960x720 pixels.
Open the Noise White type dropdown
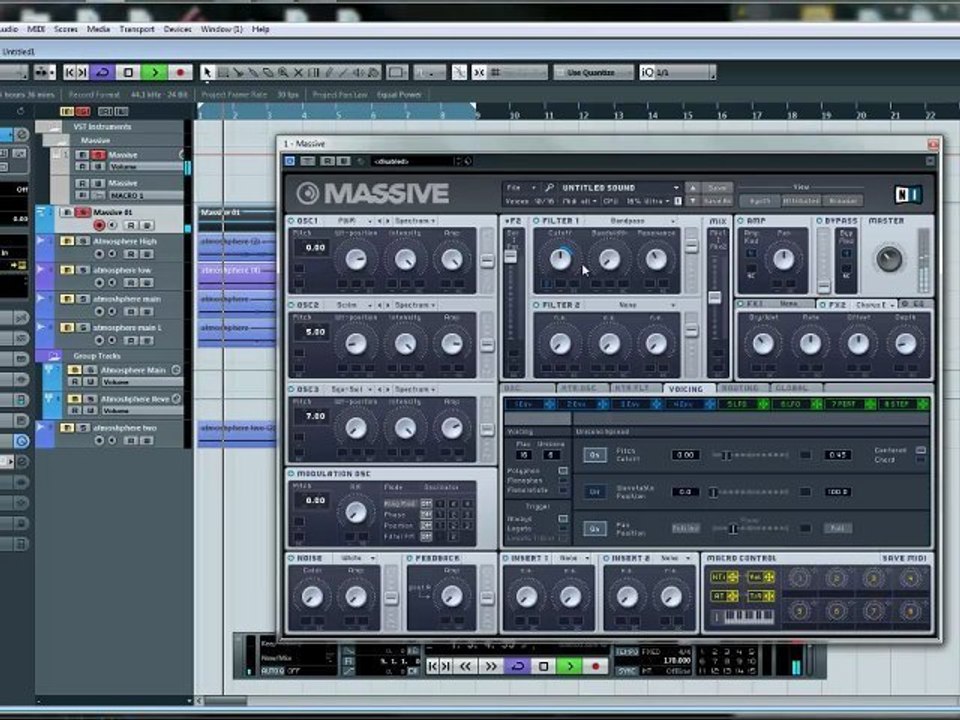[x=358, y=558]
